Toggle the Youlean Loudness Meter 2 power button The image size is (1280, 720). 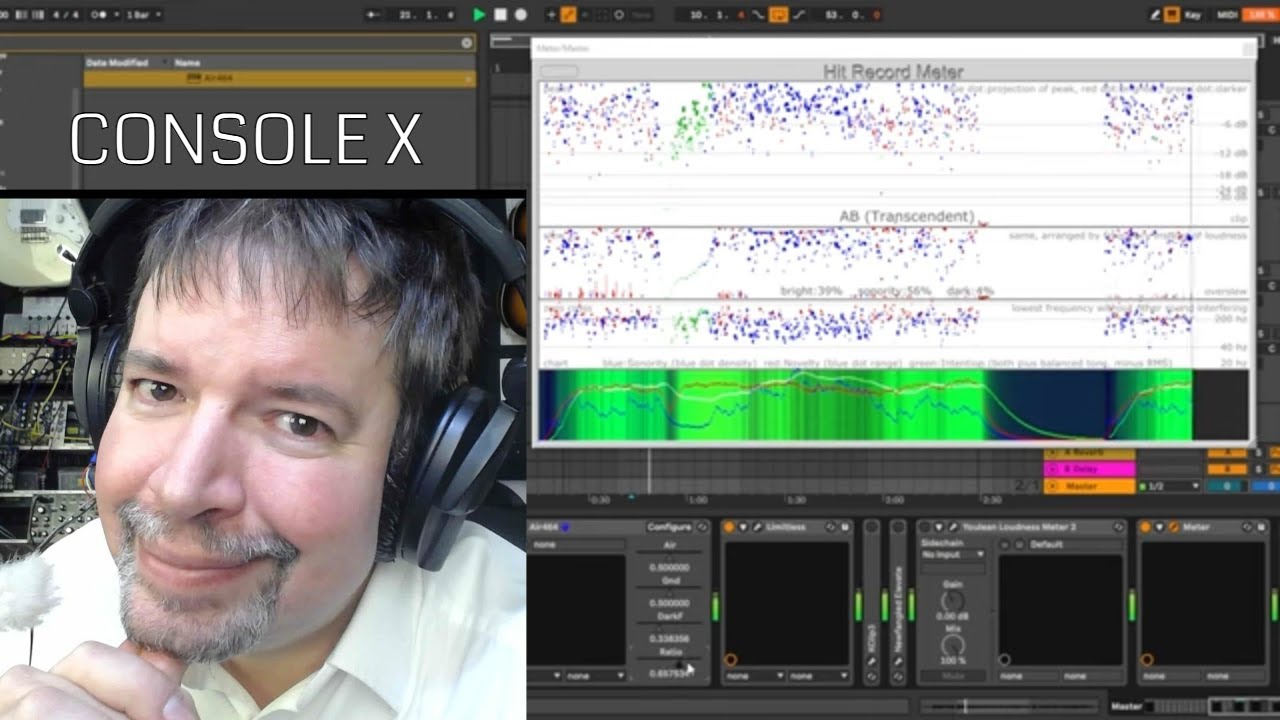coord(924,527)
